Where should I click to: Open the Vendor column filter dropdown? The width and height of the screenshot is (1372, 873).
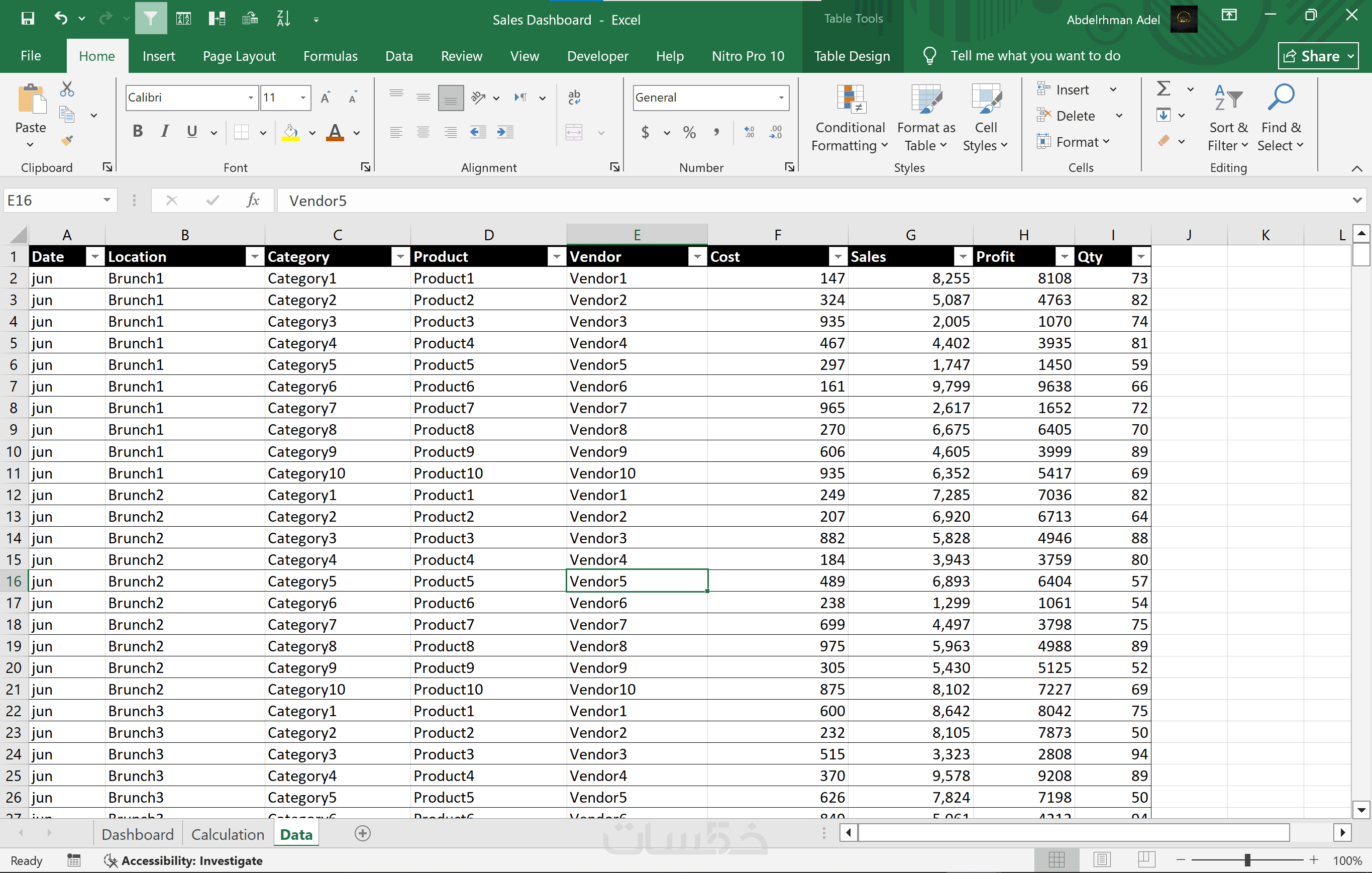(x=697, y=257)
